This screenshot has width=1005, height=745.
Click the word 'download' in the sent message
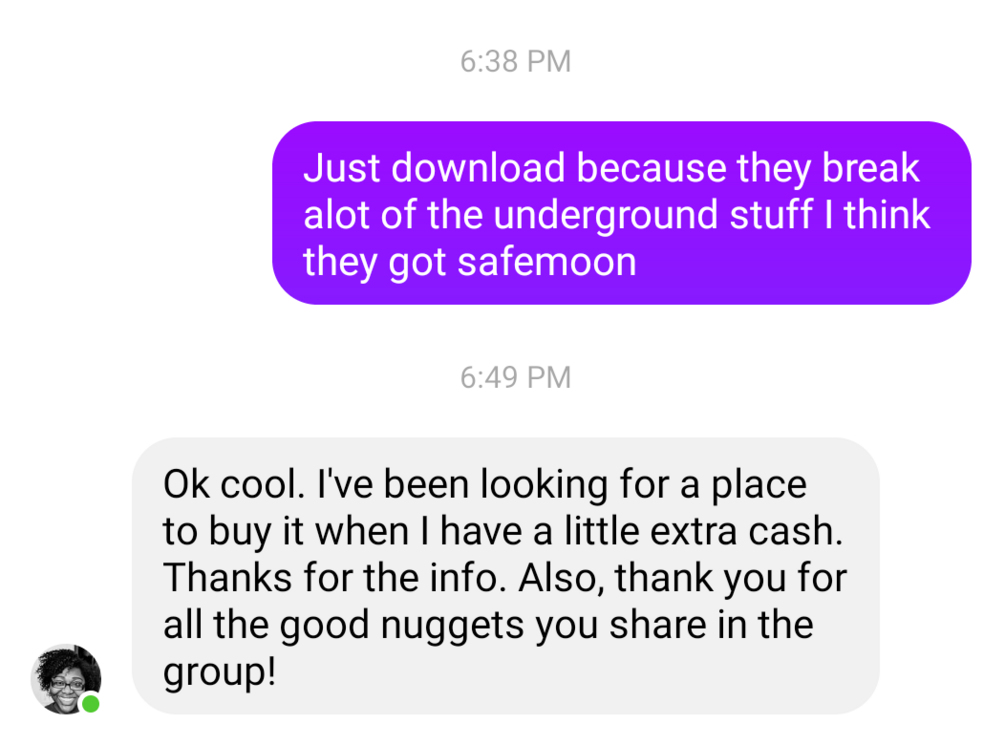click(x=478, y=167)
